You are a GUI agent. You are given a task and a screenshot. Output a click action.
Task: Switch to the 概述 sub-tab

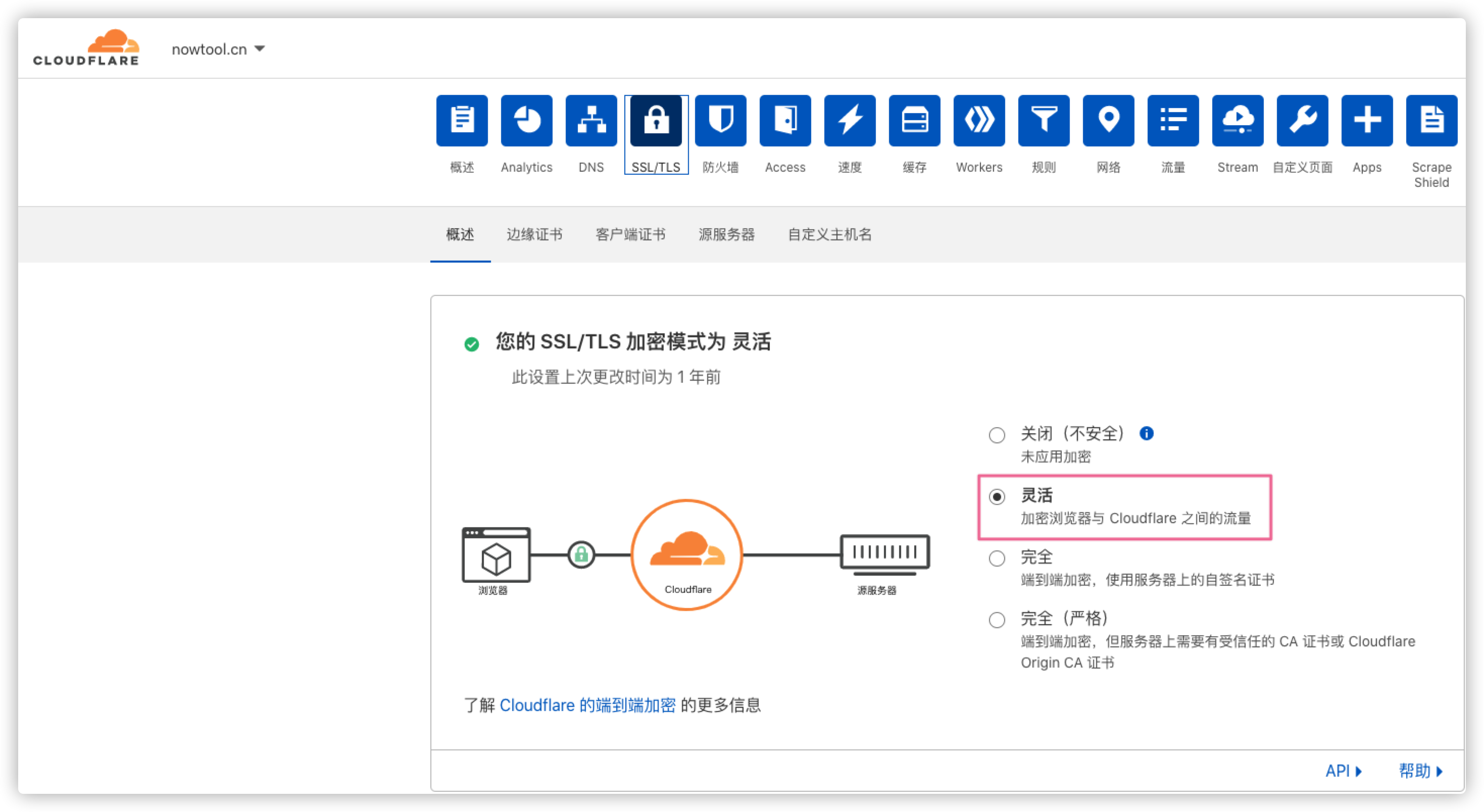tap(460, 234)
